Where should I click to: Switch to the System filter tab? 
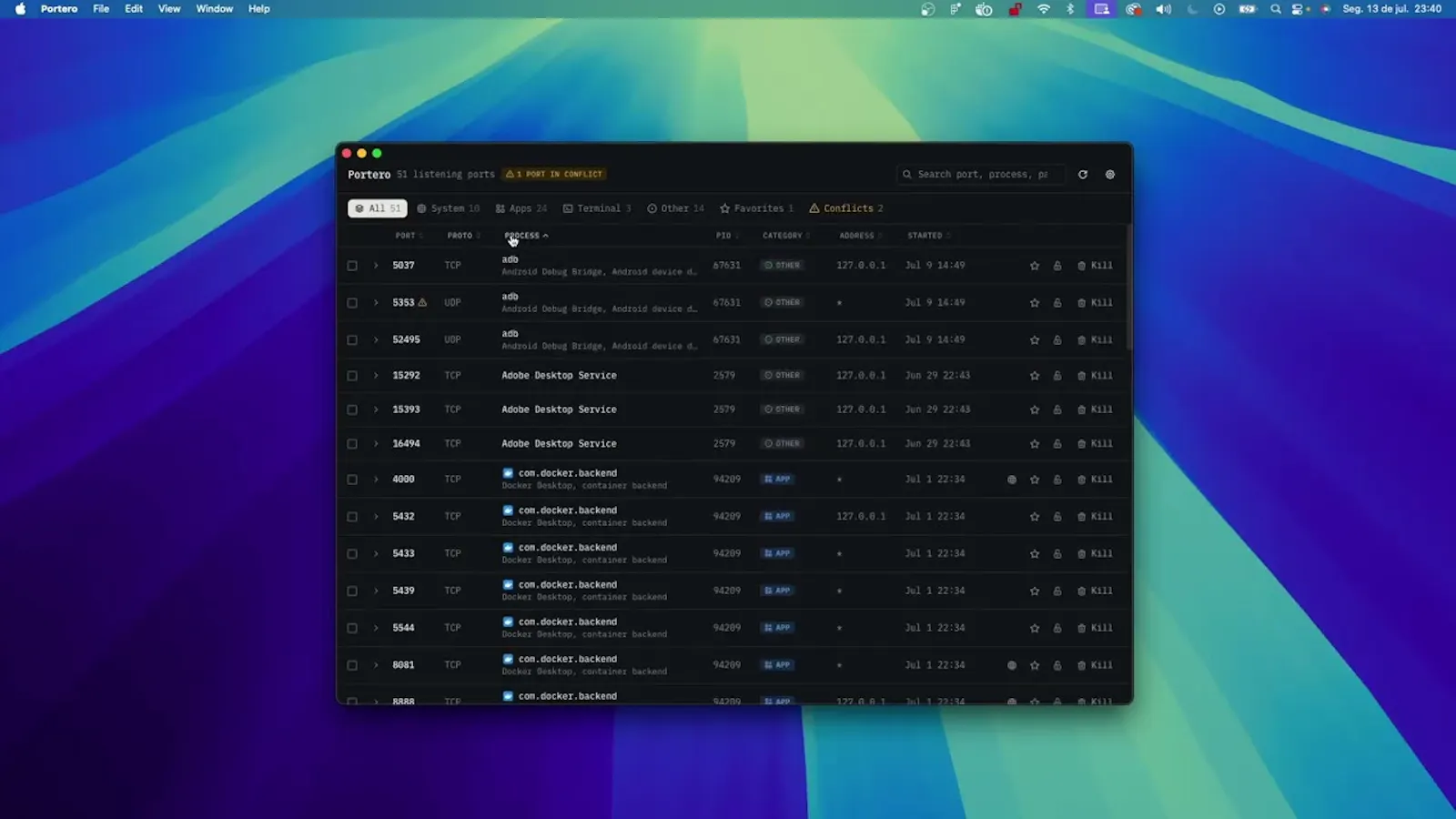pyautogui.click(x=448, y=208)
